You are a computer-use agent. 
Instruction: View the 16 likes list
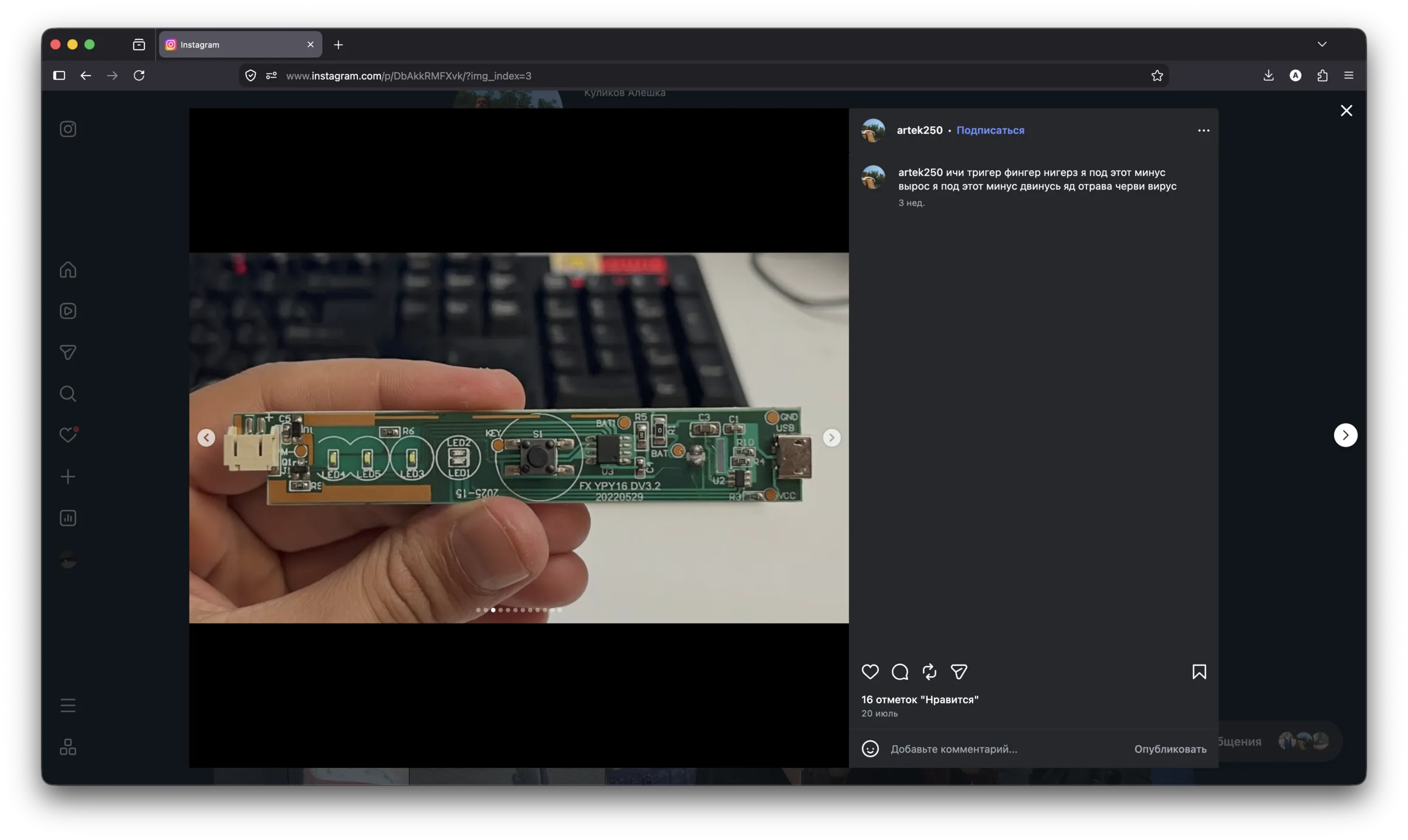click(x=919, y=699)
